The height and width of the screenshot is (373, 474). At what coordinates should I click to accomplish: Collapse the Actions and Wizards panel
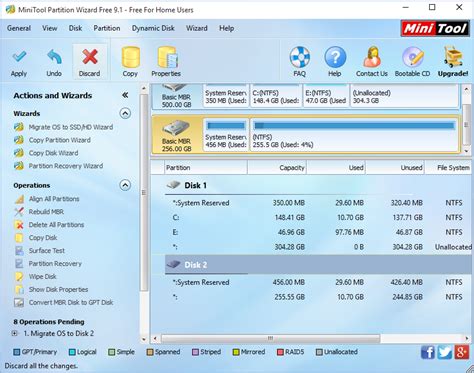[125, 95]
